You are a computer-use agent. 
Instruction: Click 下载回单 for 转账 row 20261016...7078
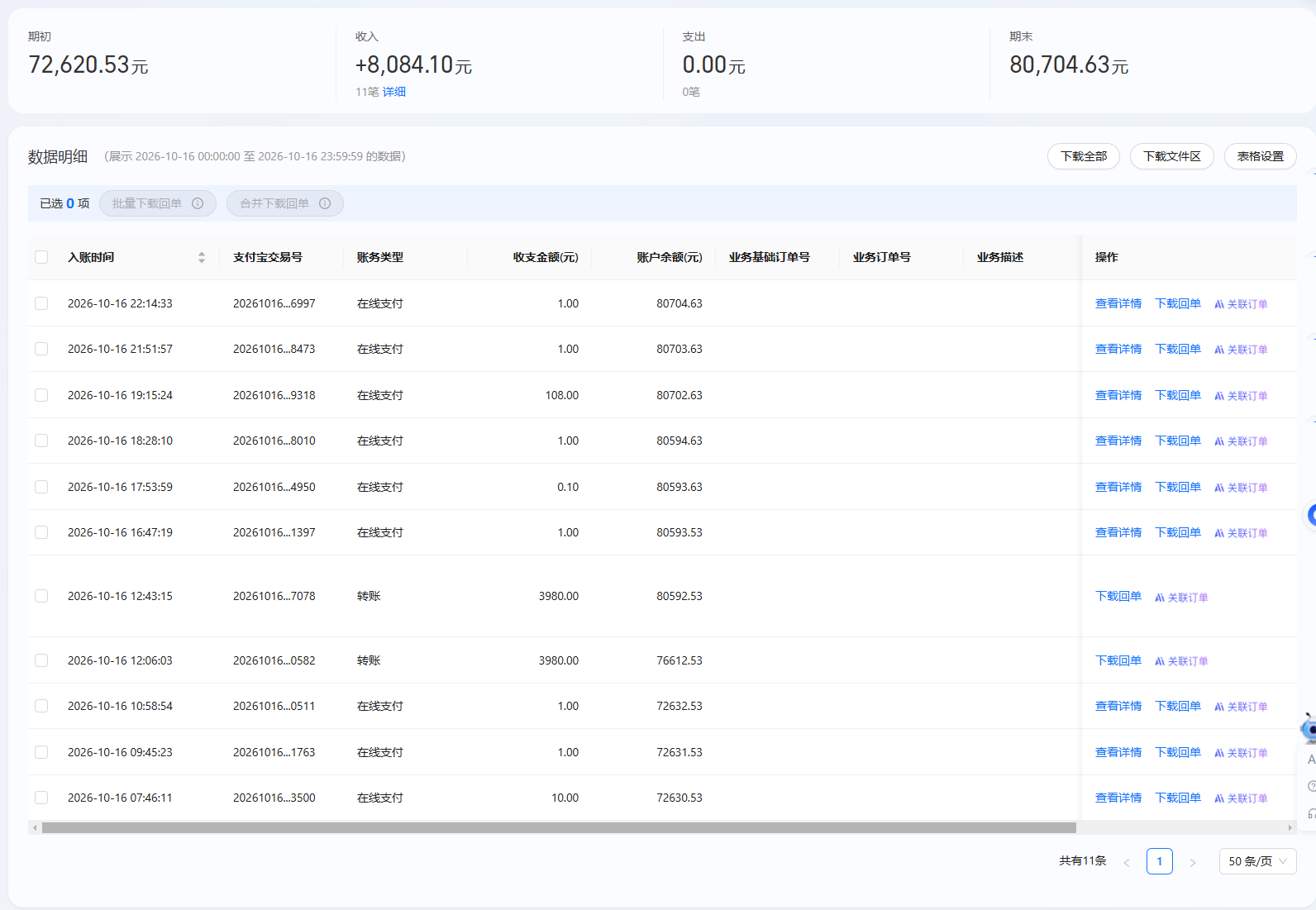coord(1118,596)
